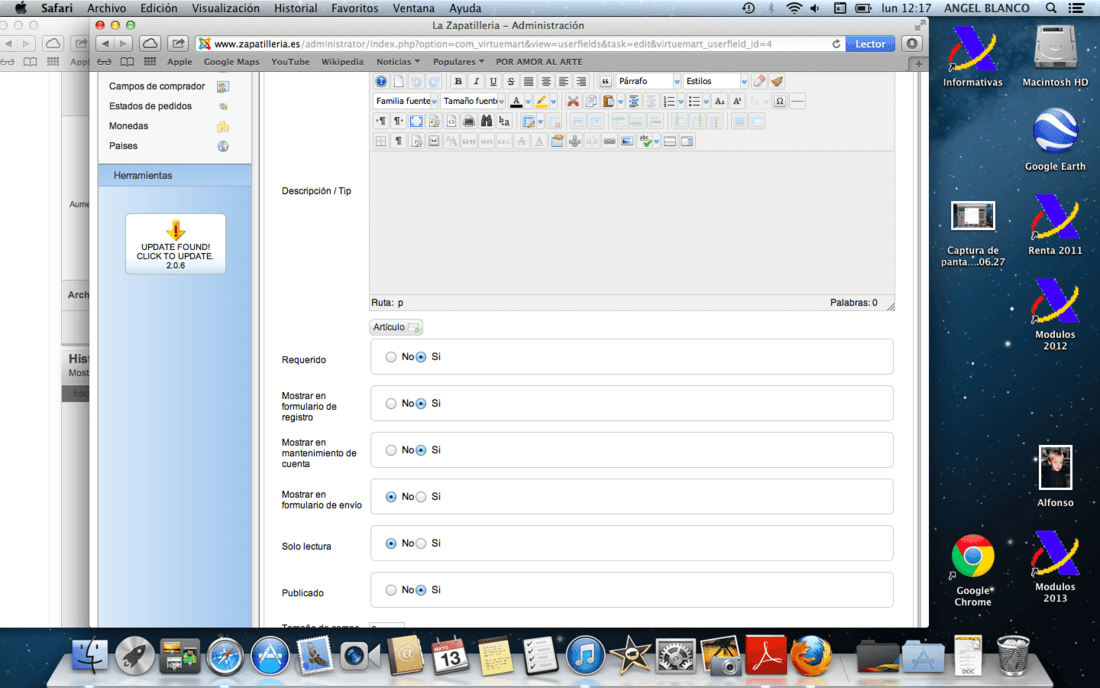Open the Monedas sidebar link
This screenshot has height=688, width=1100.
coord(128,126)
